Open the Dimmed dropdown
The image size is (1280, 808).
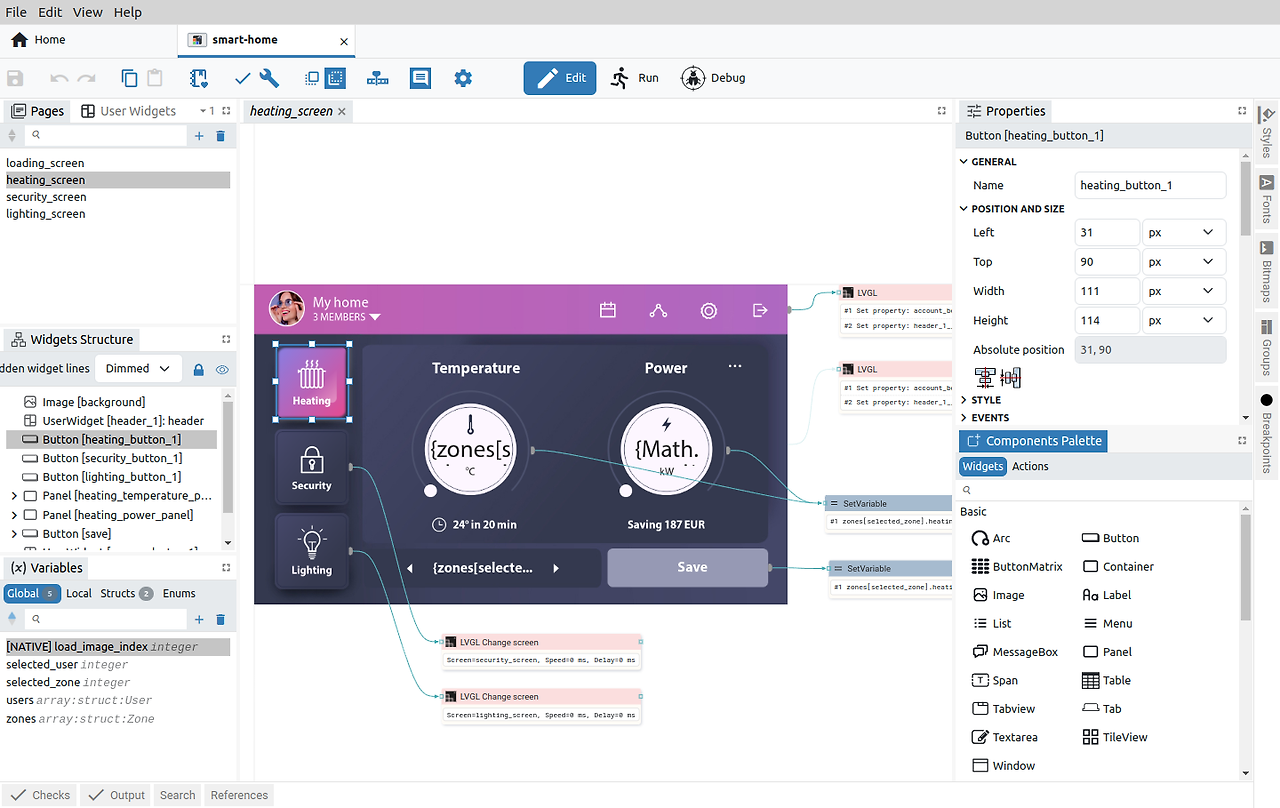coord(138,369)
